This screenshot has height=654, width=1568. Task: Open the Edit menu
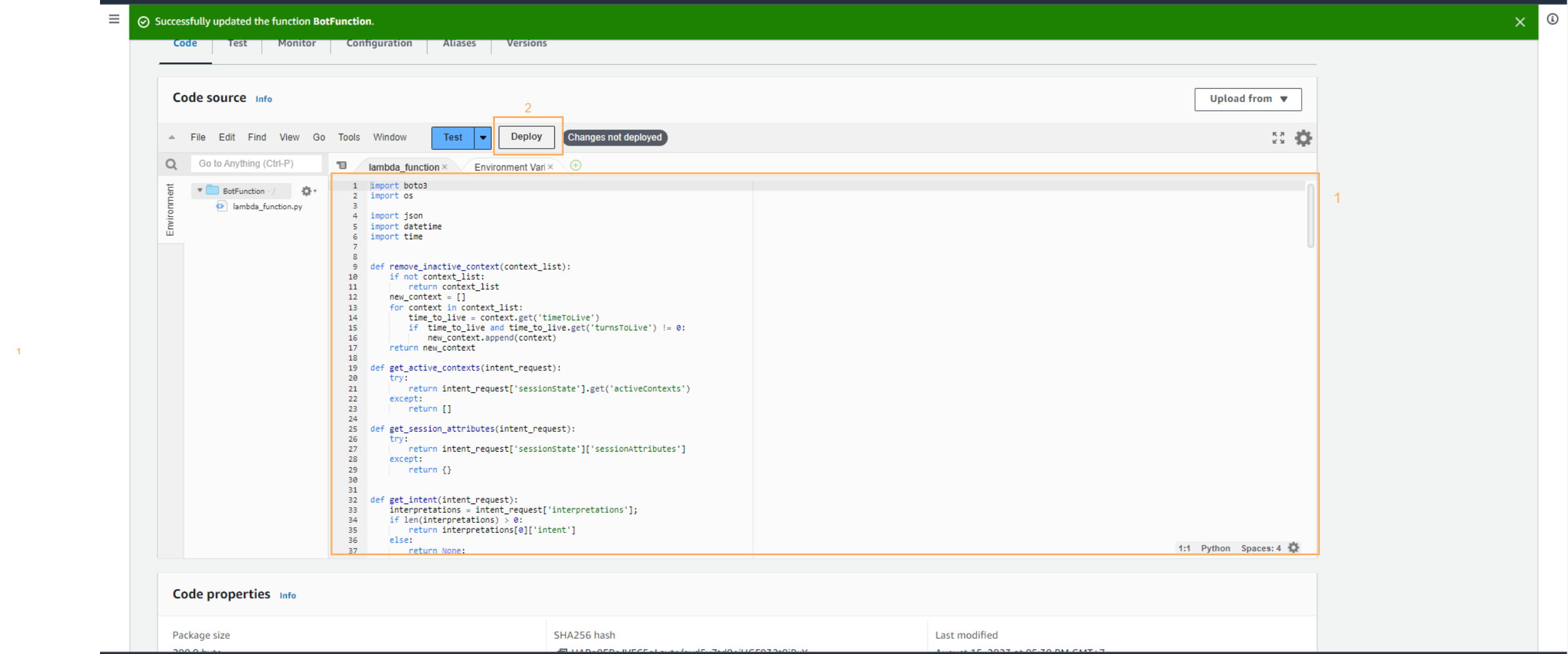(226, 137)
